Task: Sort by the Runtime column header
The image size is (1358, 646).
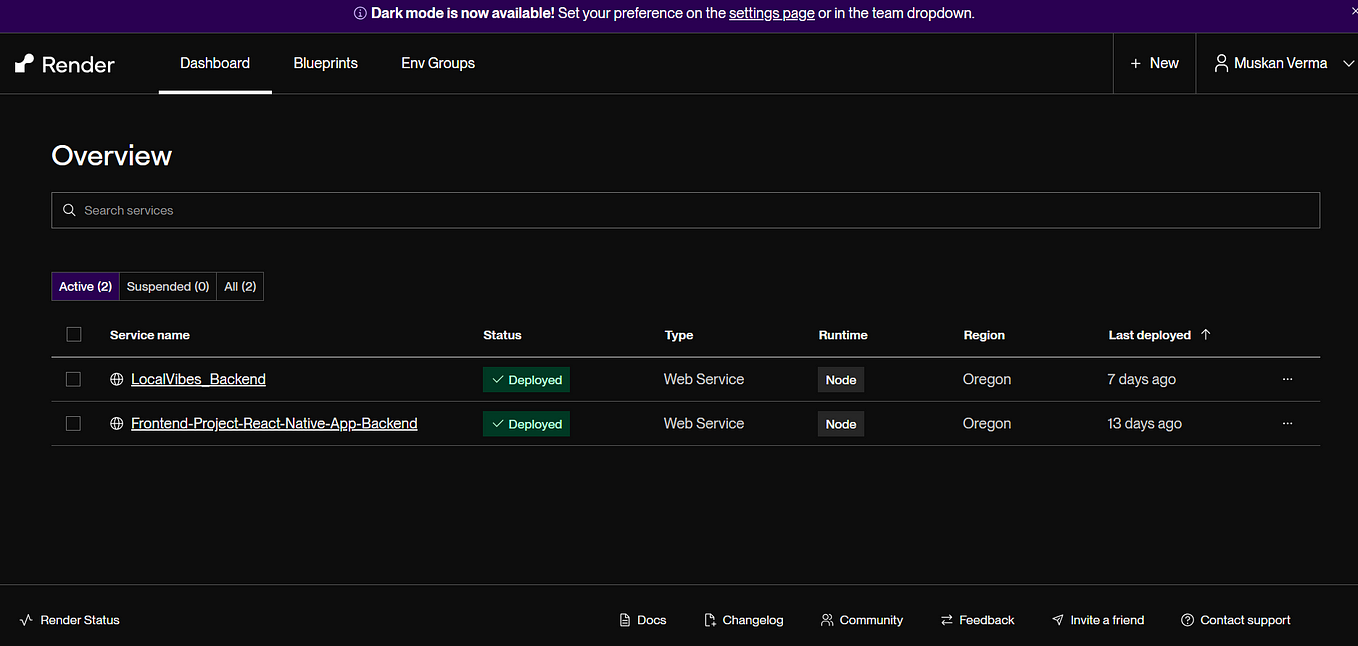Action: 843,335
